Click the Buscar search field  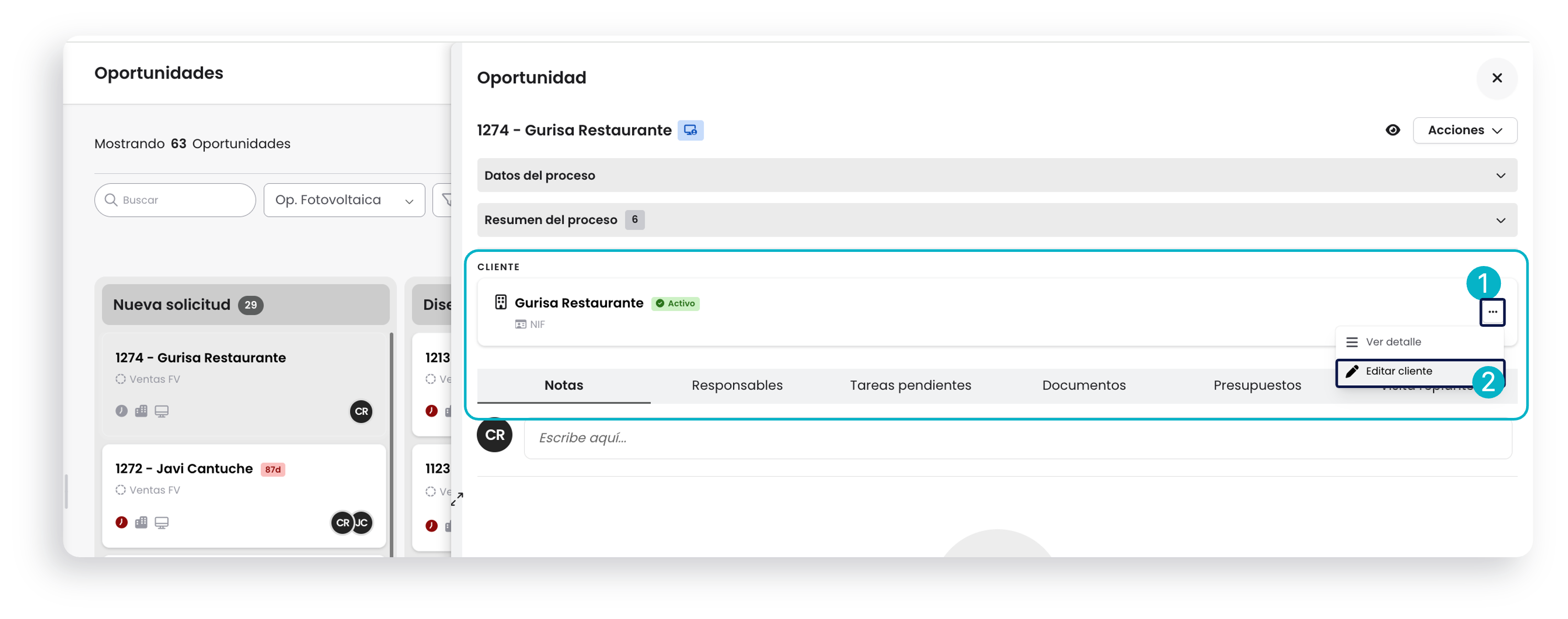[x=175, y=200]
